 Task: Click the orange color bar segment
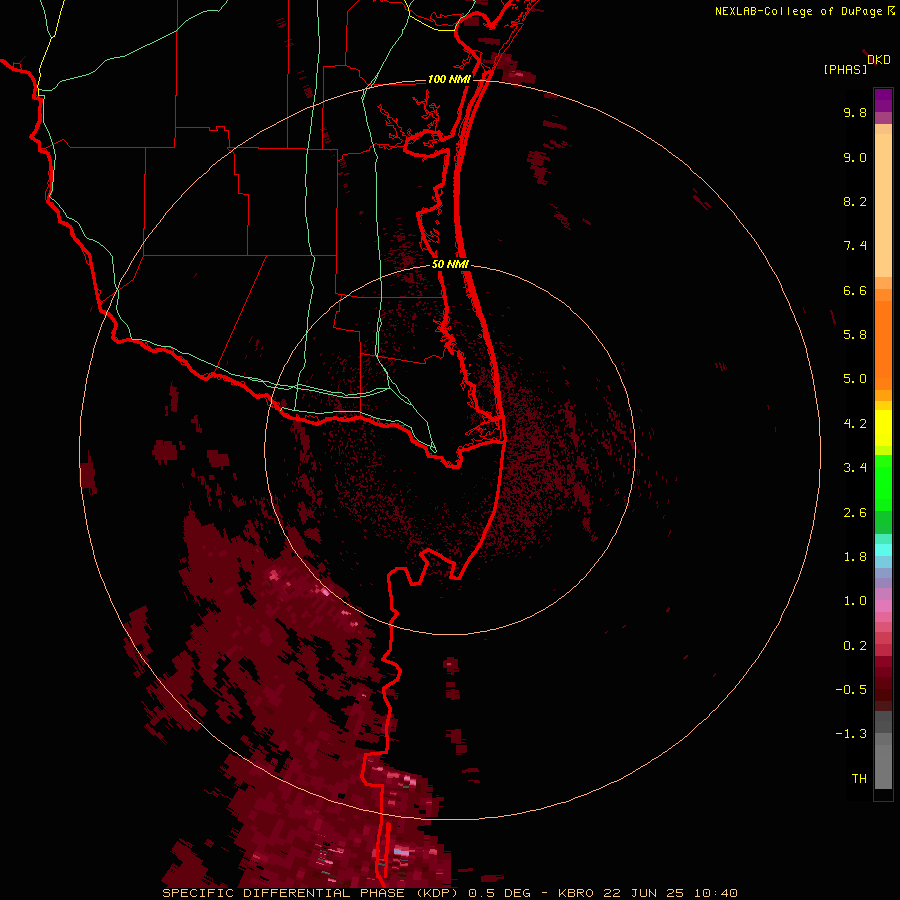click(x=883, y=346)
